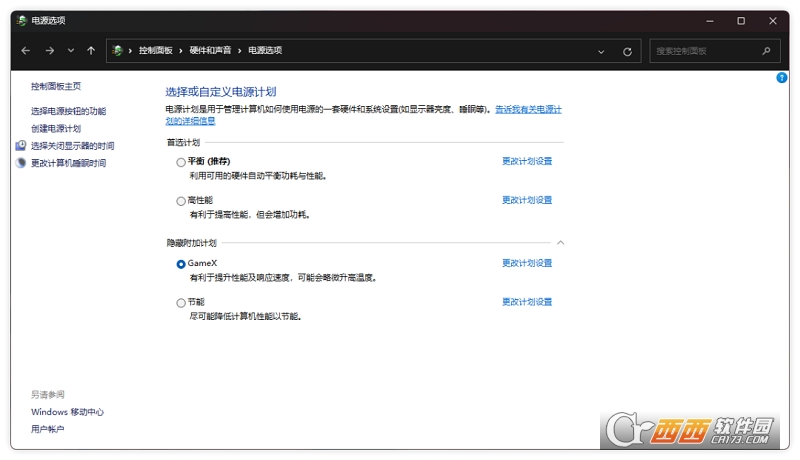Click 控制面板 breadcrumb in address bar
The height and width of the screenshot is (460, 800).
[156, 50]
